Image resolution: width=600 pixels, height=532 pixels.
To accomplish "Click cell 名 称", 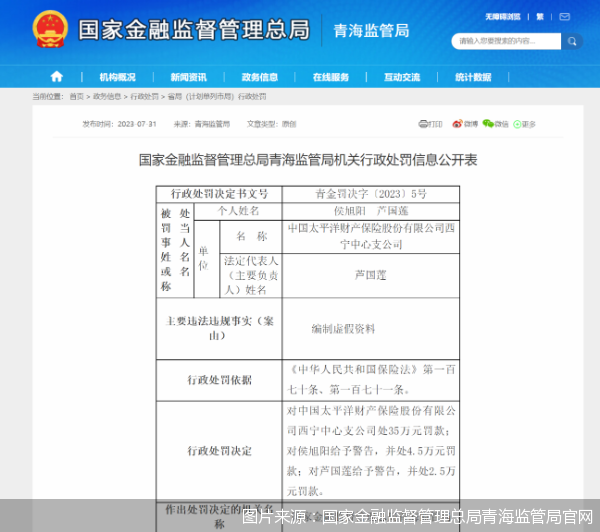I will click(251, 237).
